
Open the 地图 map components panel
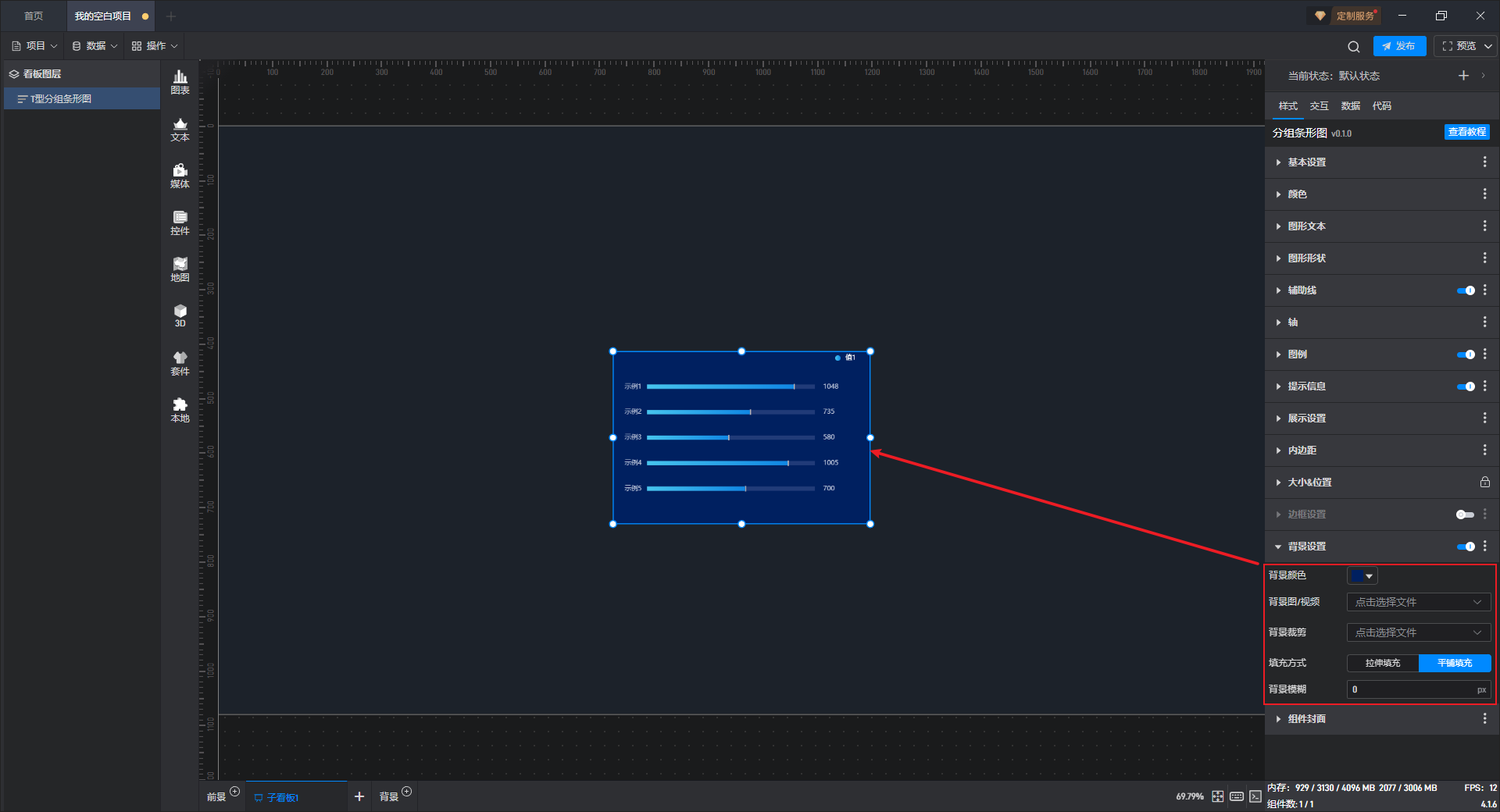point(180,269)
